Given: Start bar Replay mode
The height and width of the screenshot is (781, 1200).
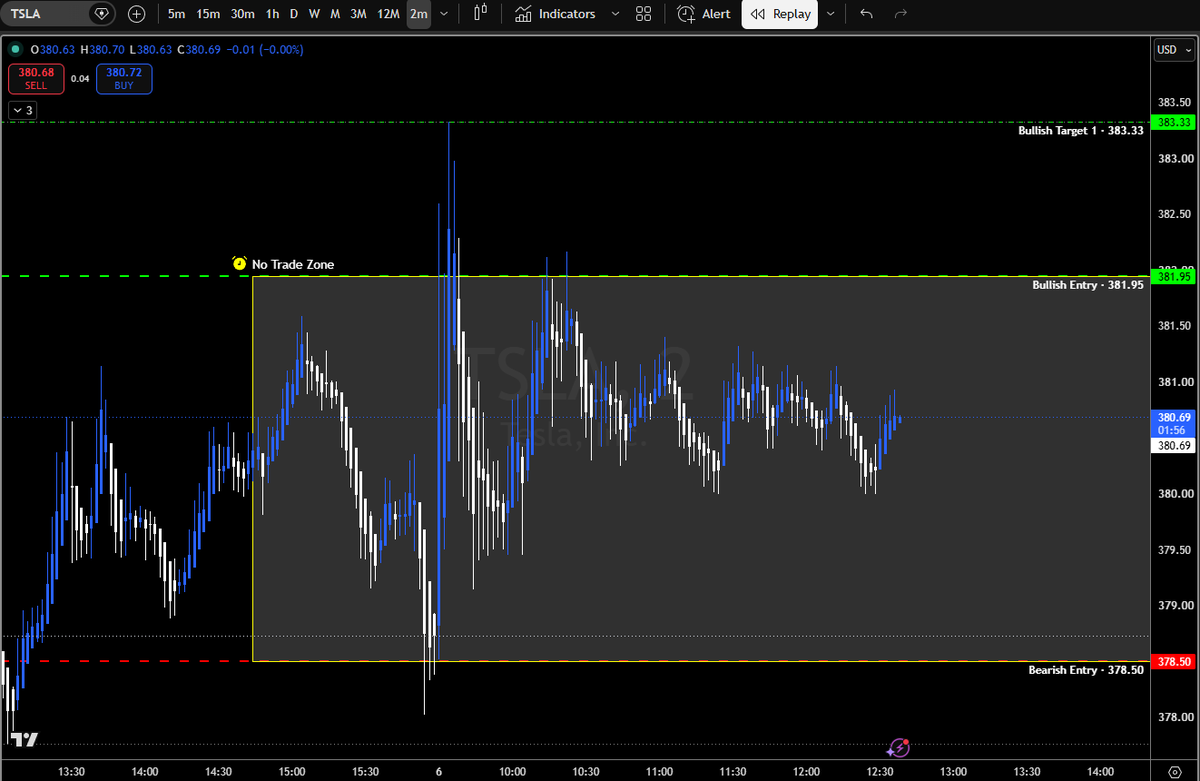Looking at the screenshot, I should coord(779,14).
